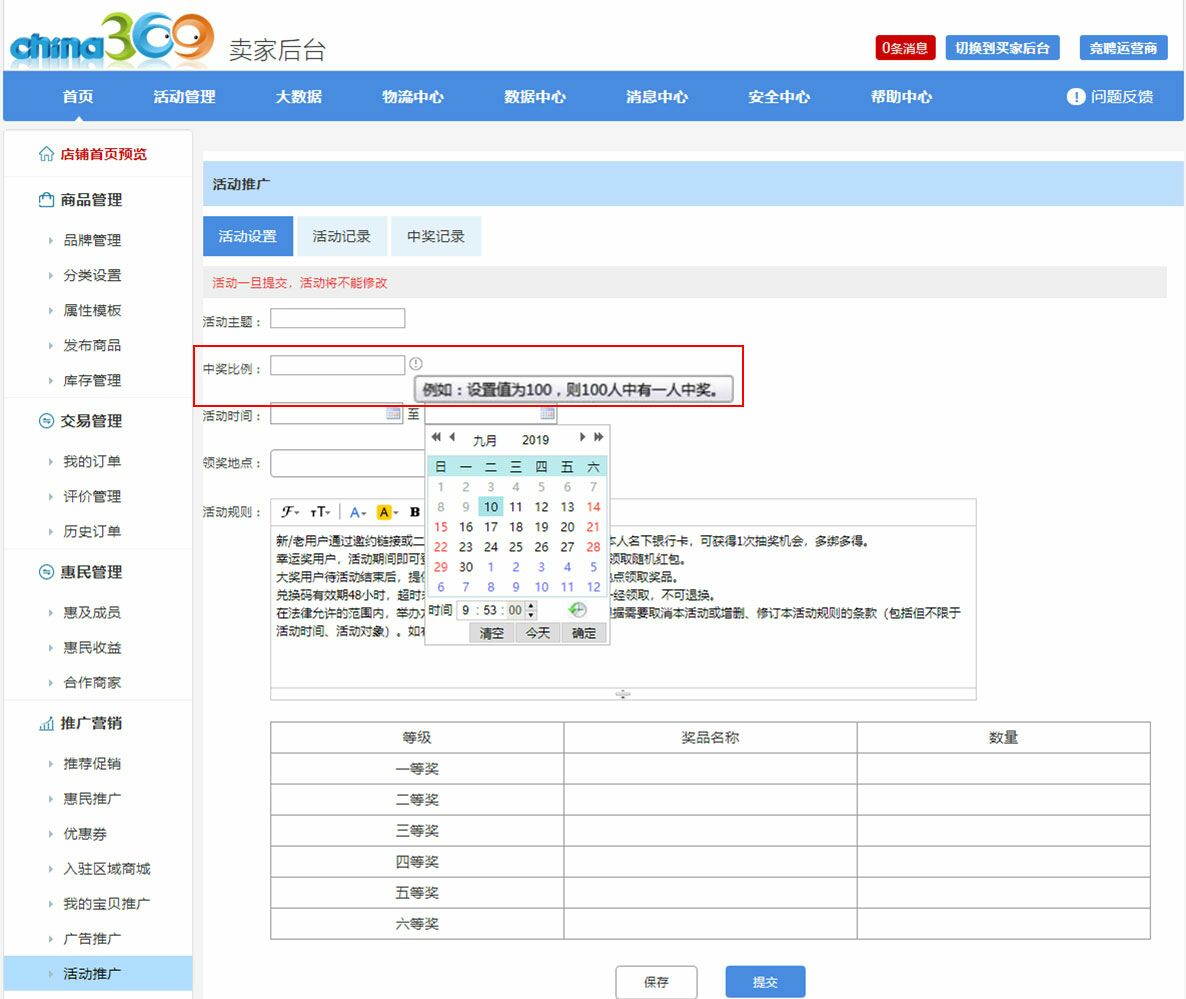The image size is (1186, 999).
Task: Click the 问题反馈 feedback icon
Action: point(1076,97)
